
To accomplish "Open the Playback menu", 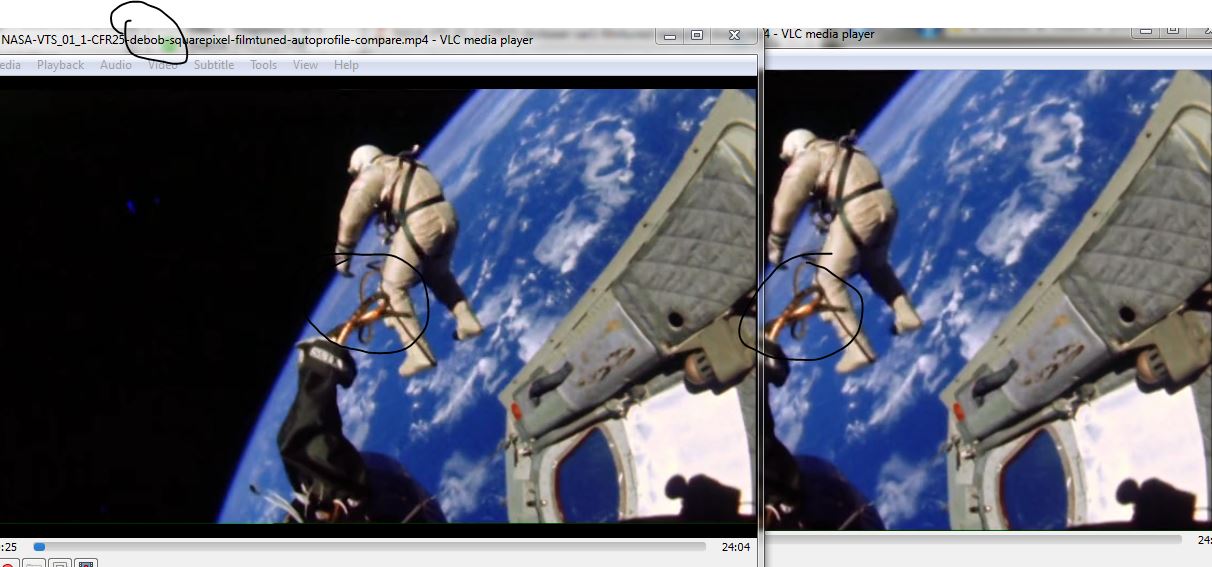I will tap(60, 65).
